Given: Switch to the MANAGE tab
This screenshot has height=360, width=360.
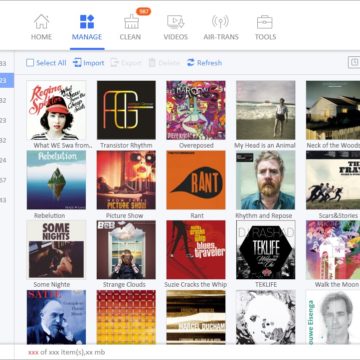Looking at the screenshot, I should coord(87,27).
